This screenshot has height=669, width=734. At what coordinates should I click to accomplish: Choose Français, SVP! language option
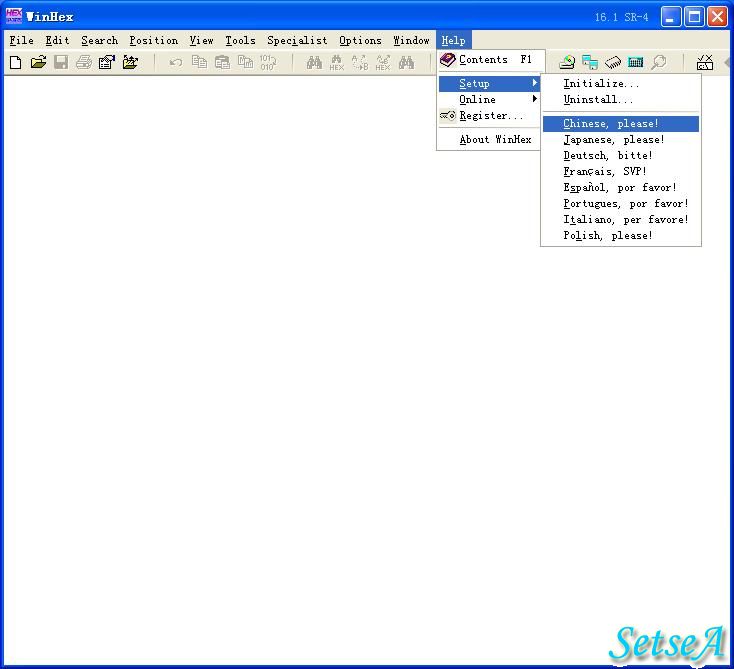621,171
